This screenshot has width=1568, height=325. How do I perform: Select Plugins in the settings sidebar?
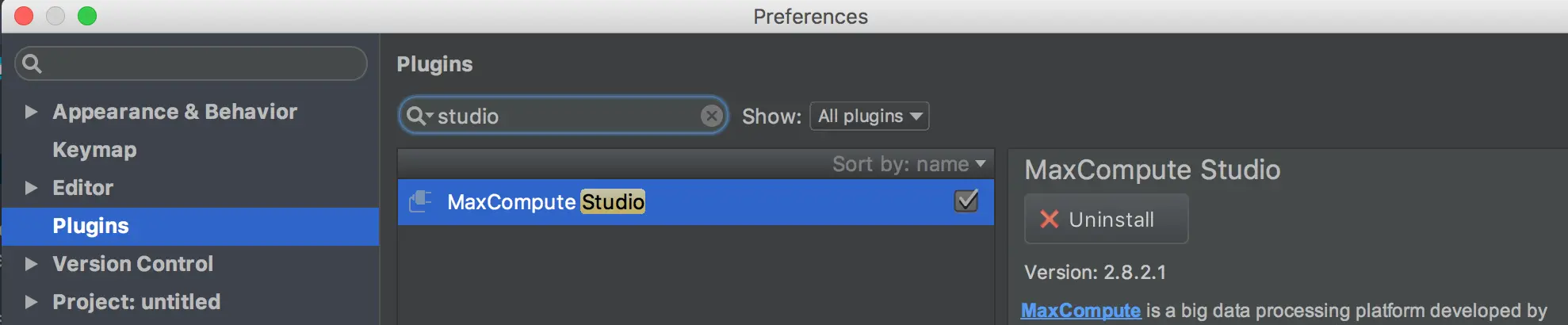coord(90,226)
